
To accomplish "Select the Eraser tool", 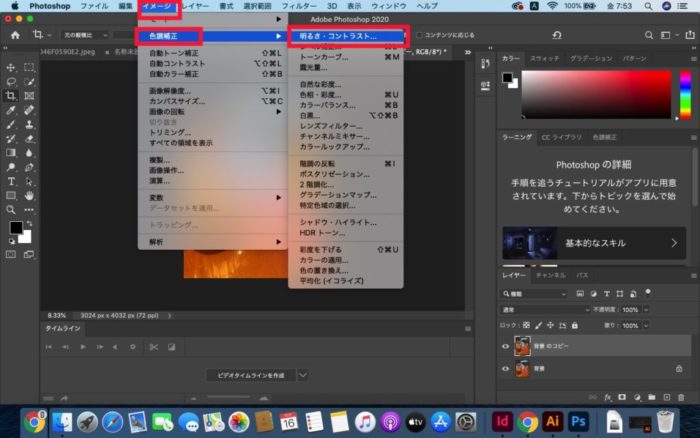I will tap(29, 139).
